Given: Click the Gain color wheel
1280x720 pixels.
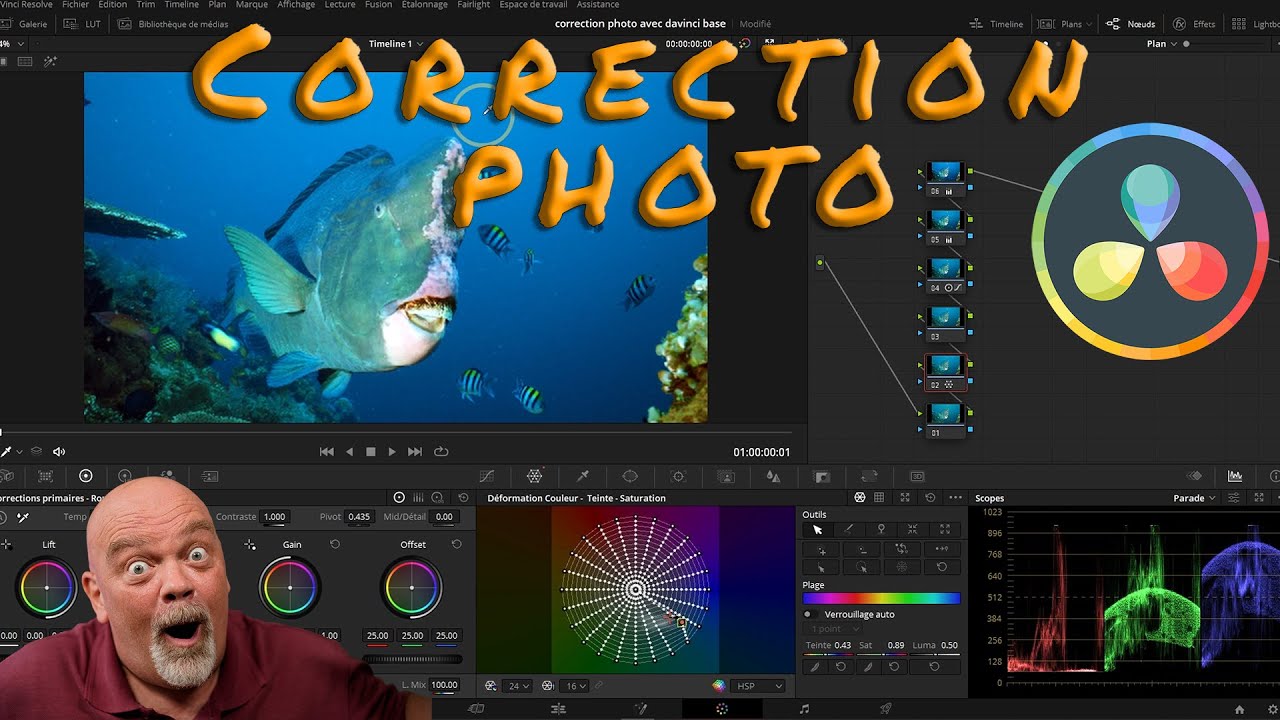Looking at the screenshot, I should pos(290,588).
